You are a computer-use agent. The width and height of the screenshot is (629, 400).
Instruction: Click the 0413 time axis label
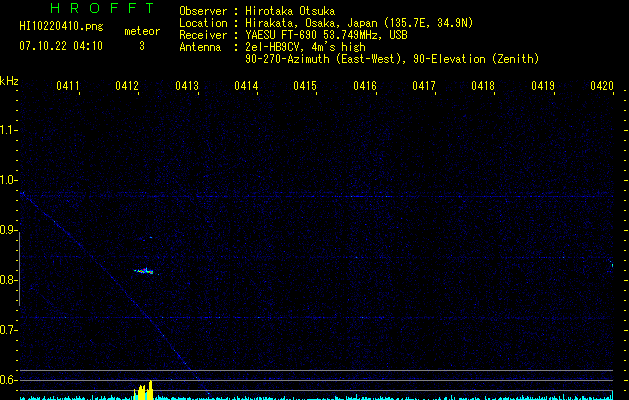(x=187, y=86)
